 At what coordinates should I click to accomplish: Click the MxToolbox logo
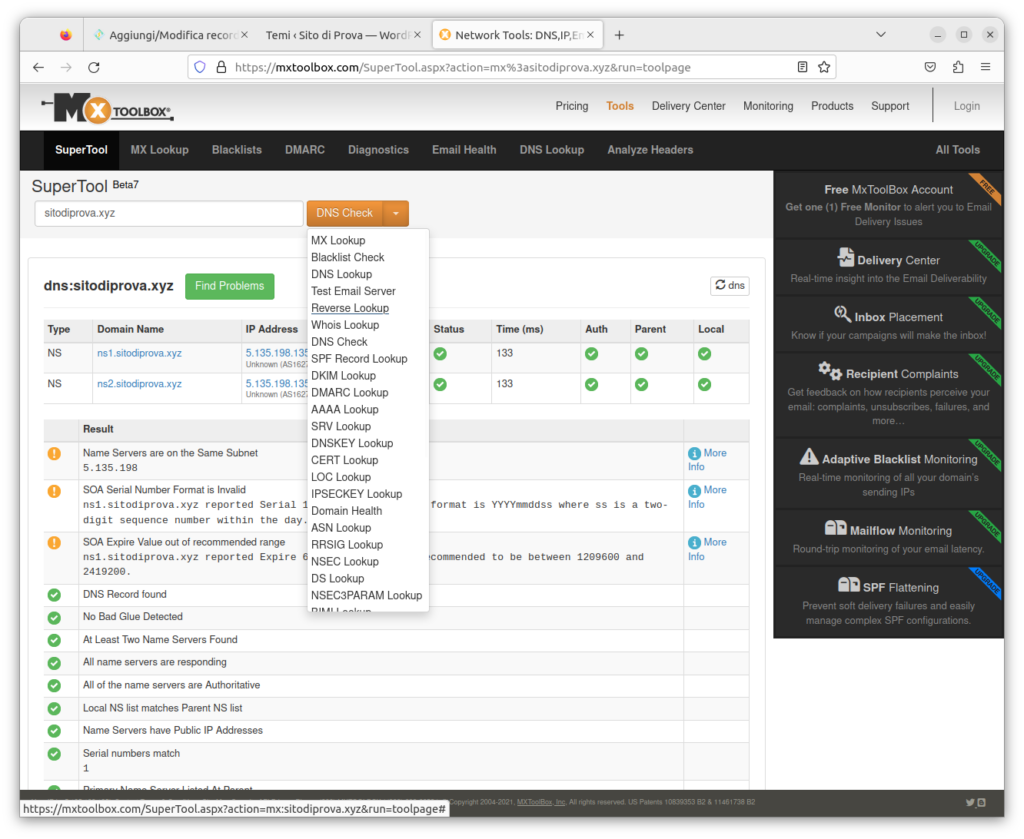click(108, 108)
